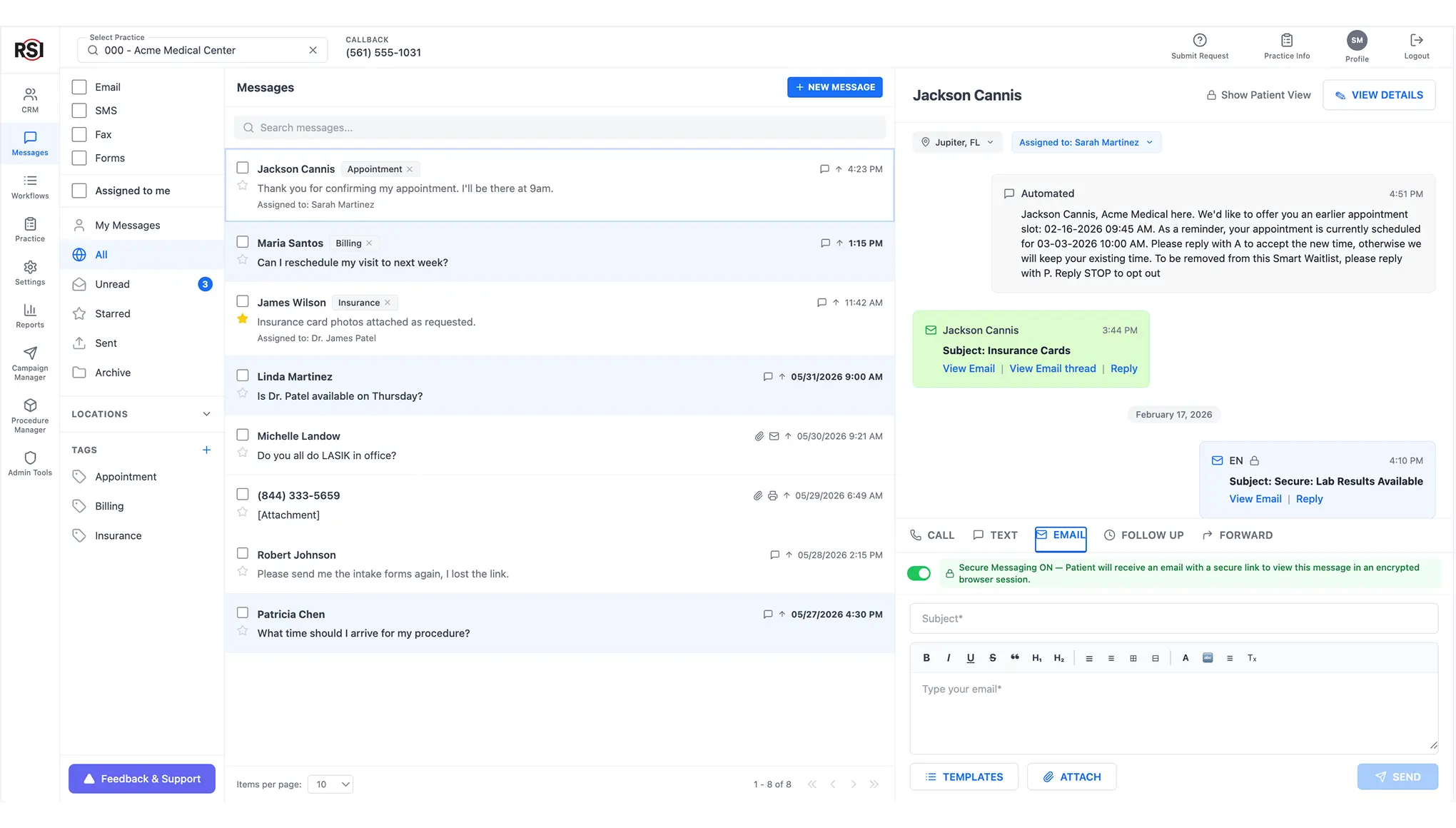
Task: Check the Fax filter checkbox
Action: pos(79,134)
